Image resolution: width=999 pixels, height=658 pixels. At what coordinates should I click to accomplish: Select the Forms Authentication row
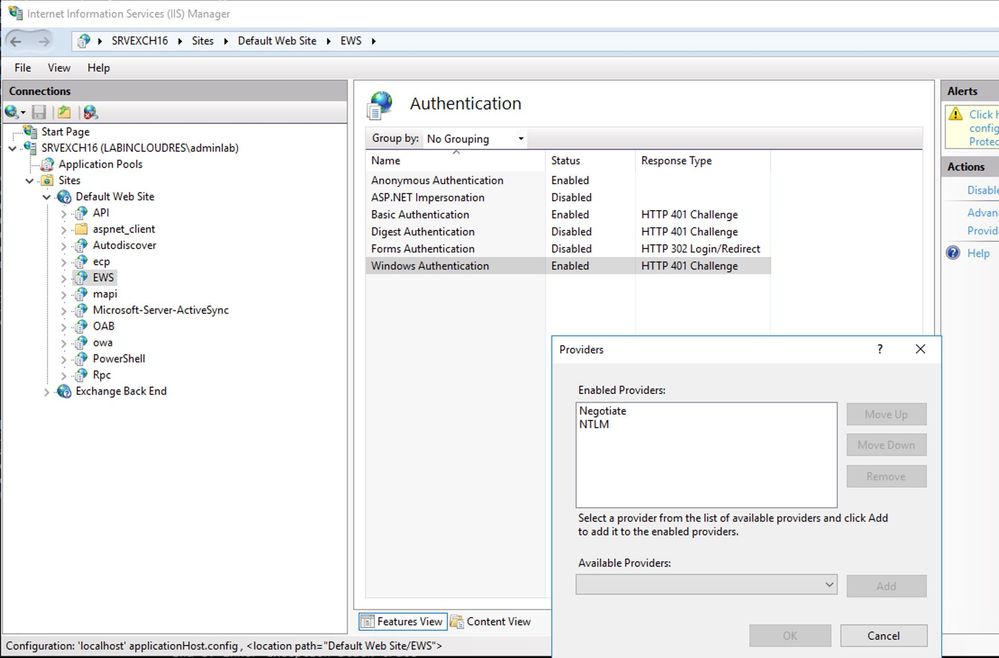click(x=568, y=249)
